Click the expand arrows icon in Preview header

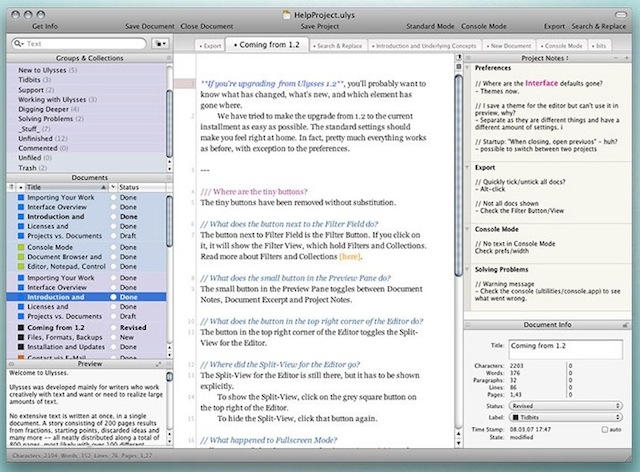click(158, 364)
